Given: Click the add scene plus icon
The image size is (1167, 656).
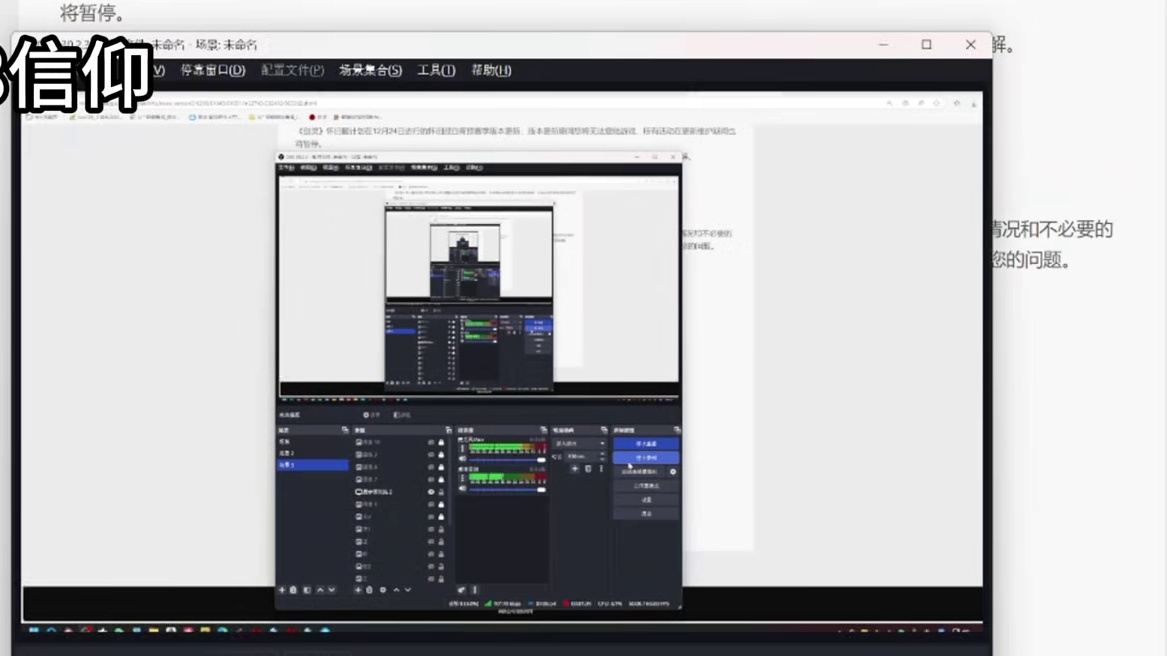Looking at the screenshot, I should tap(282, 590).
